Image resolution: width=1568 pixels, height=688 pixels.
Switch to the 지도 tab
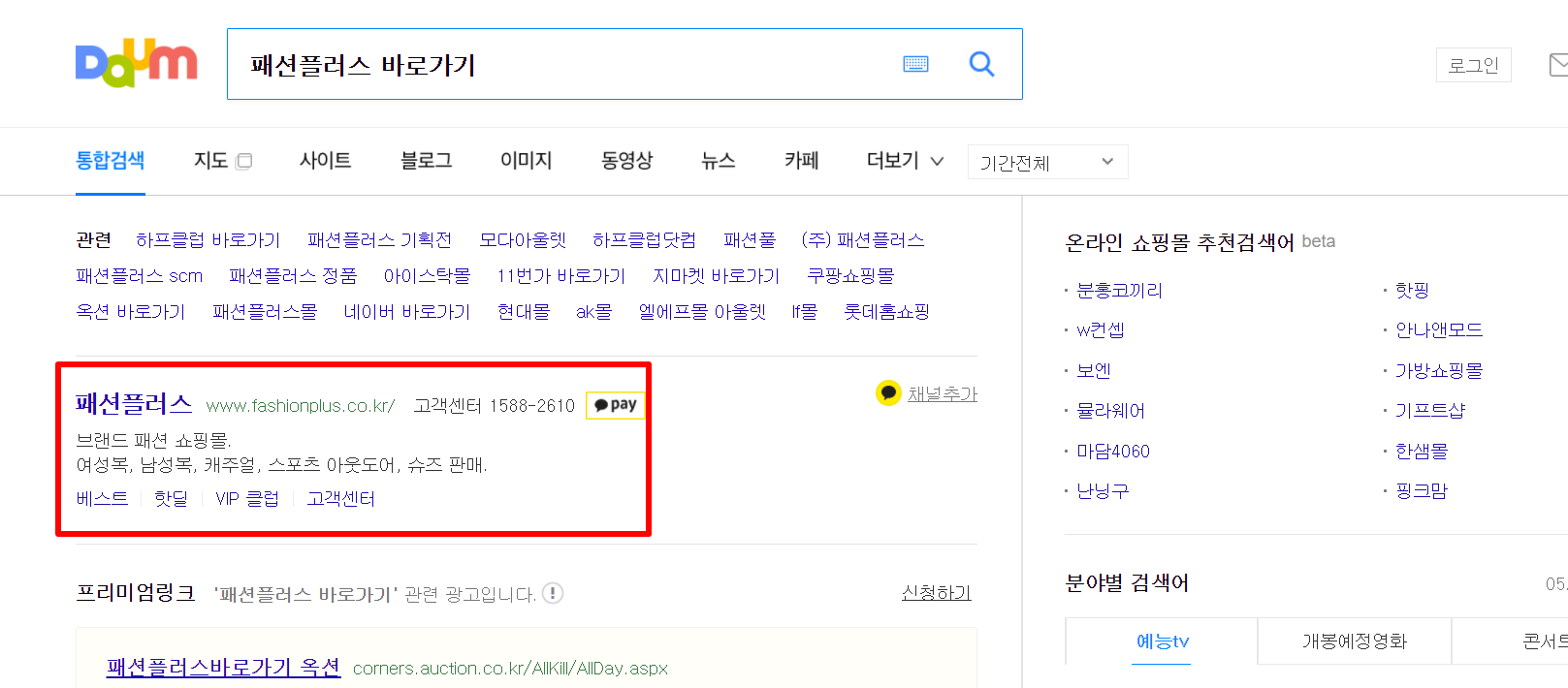210,161
